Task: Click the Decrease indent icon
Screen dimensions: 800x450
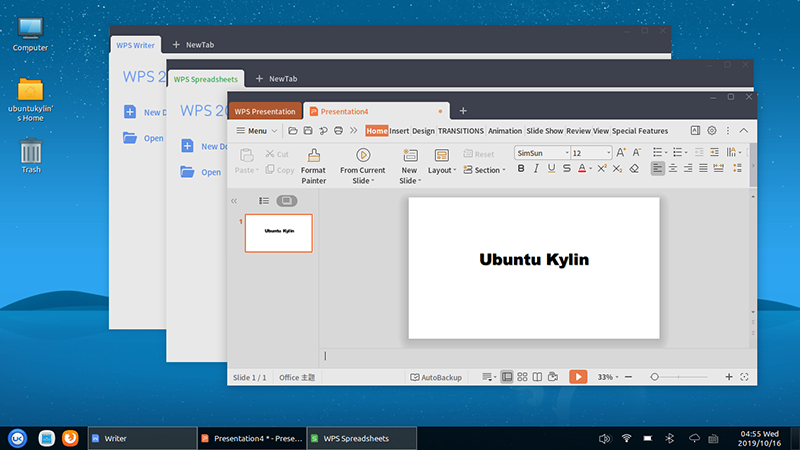Action: pyautogui.click(x=699, y=153)
